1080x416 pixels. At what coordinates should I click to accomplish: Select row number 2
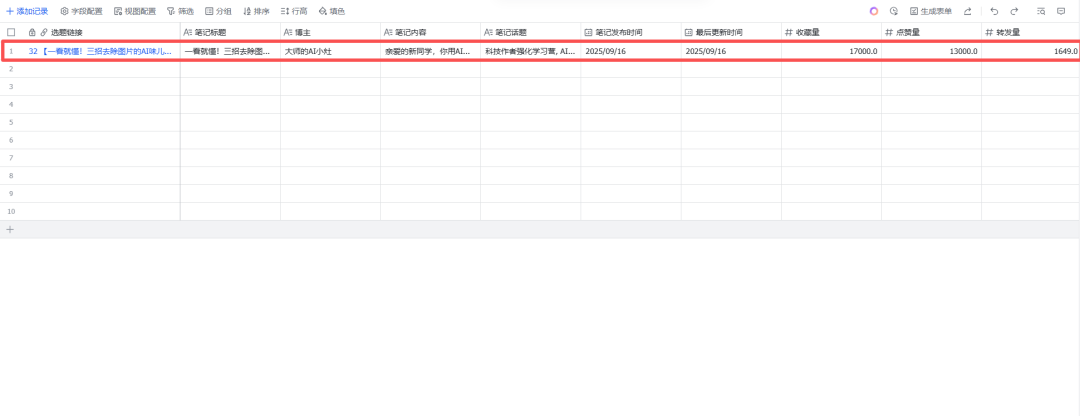pos(11,69)
